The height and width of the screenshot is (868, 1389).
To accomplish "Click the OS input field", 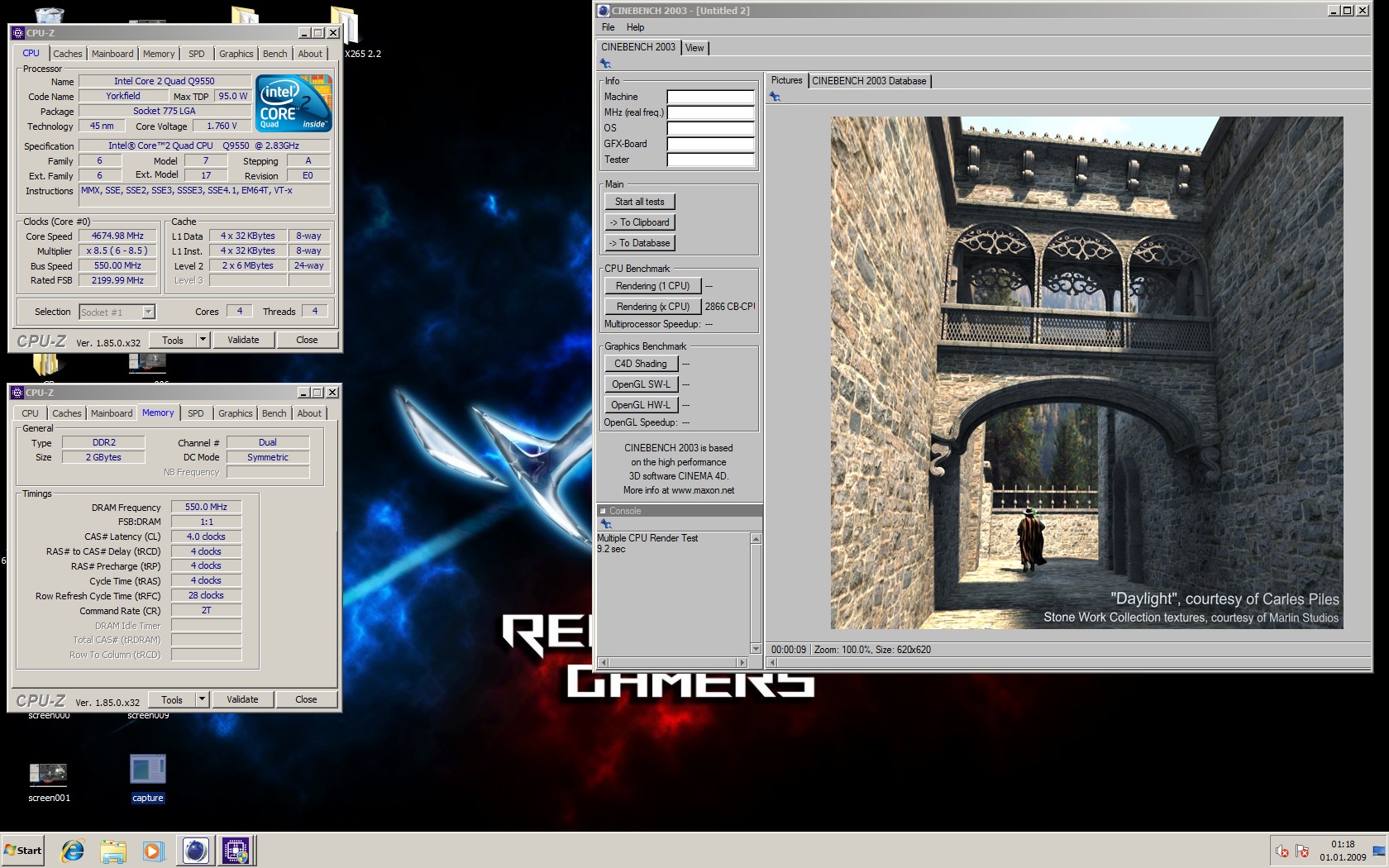I will [x=710, y=128].
